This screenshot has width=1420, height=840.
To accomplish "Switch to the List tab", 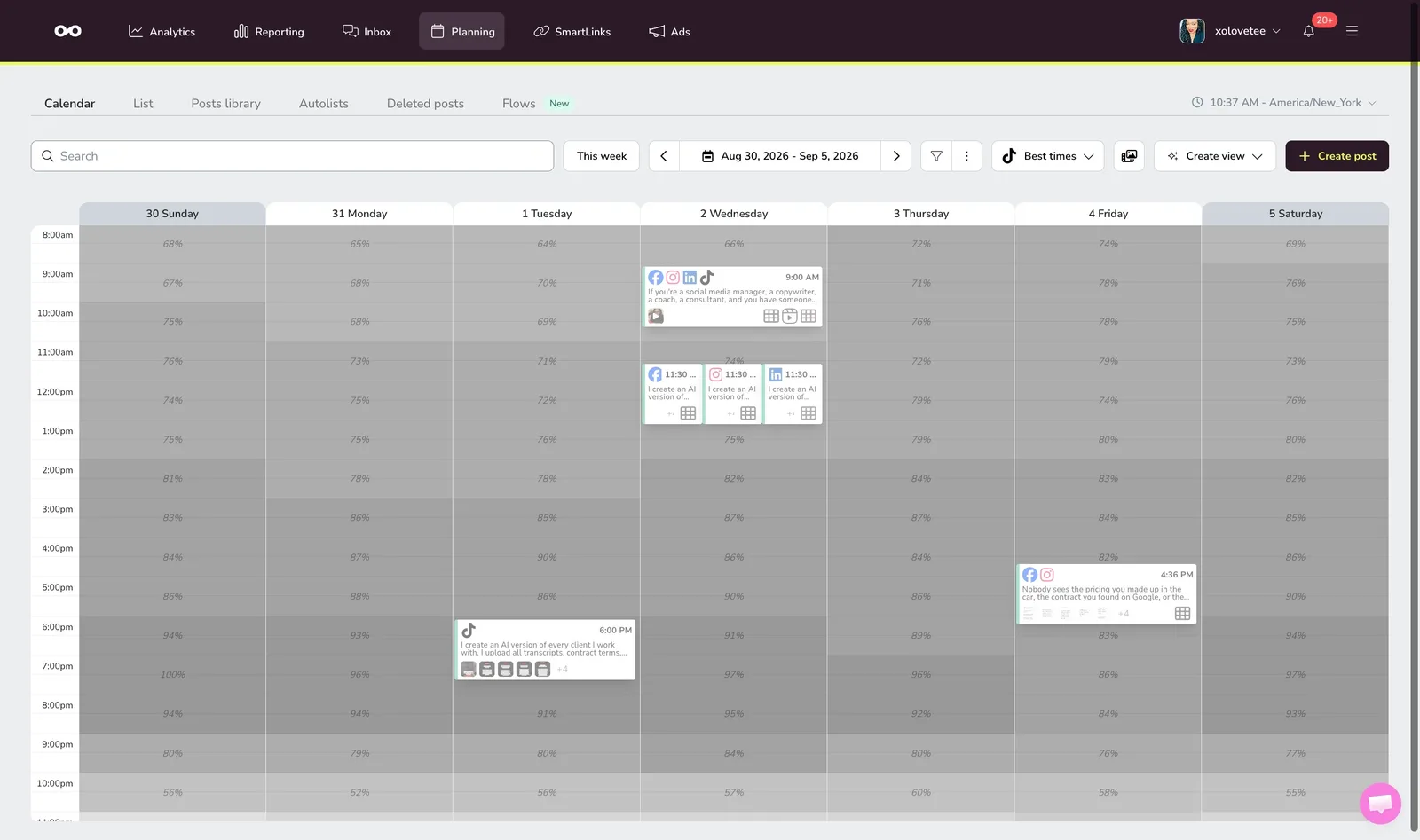I will [x=143, y=104].
